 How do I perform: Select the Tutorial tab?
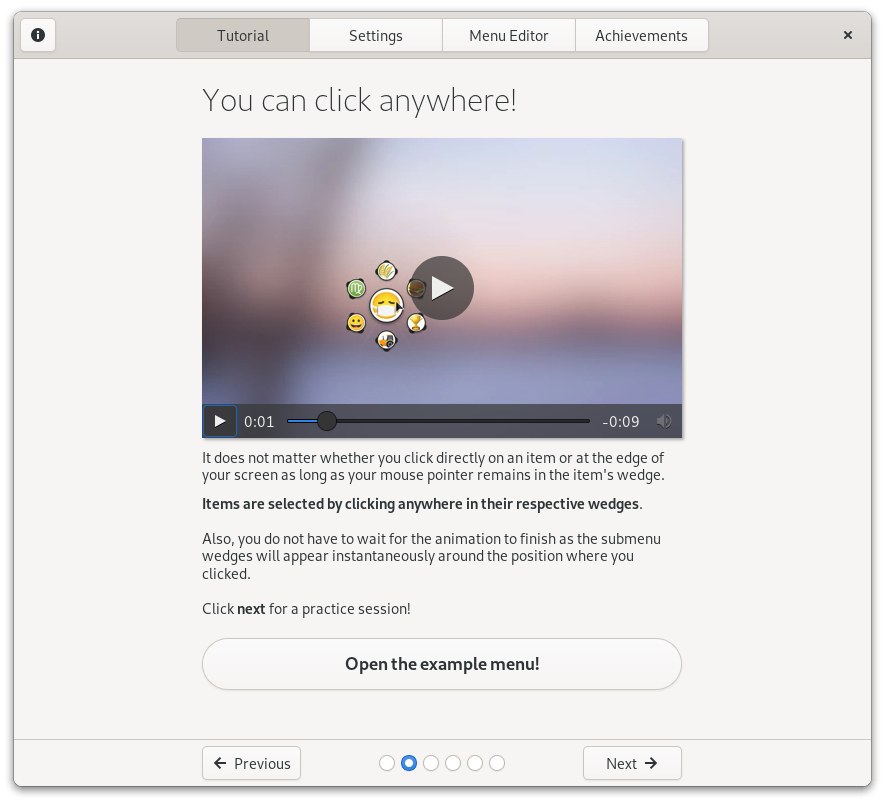coord(243,35)
